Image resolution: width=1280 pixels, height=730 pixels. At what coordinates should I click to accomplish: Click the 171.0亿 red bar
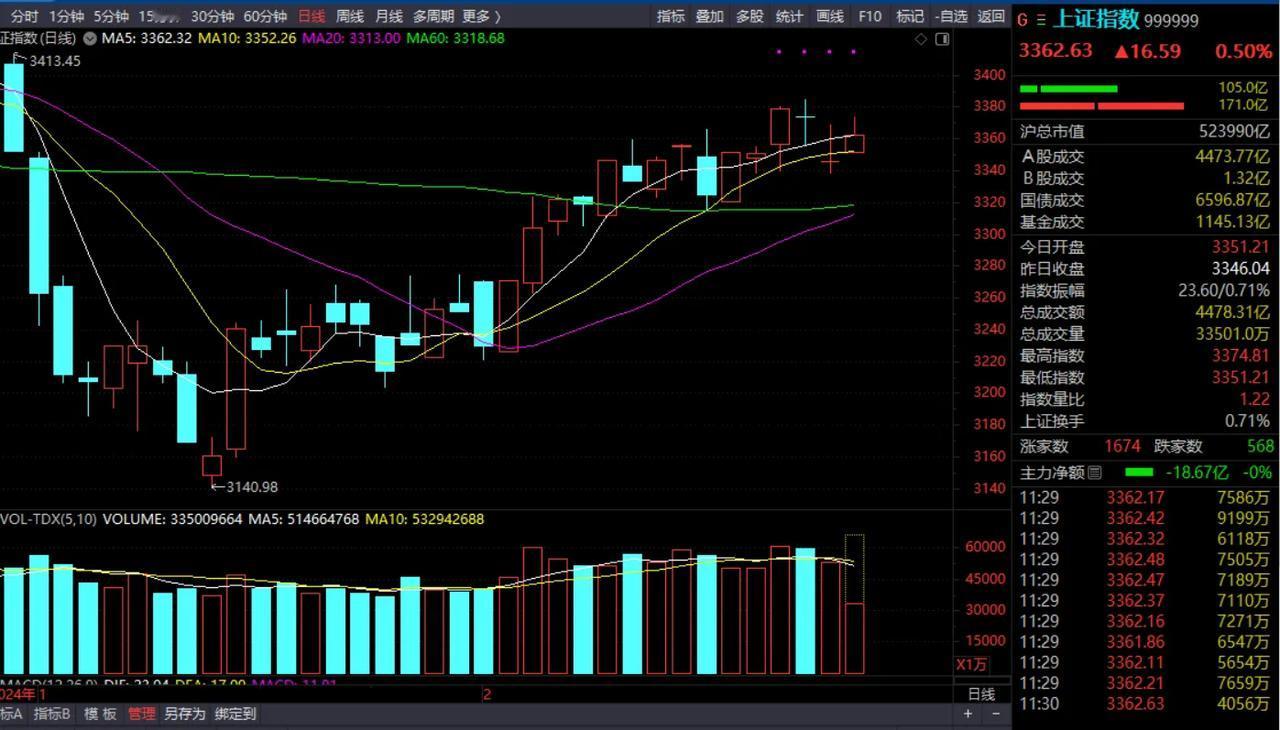pos(1102,106)
